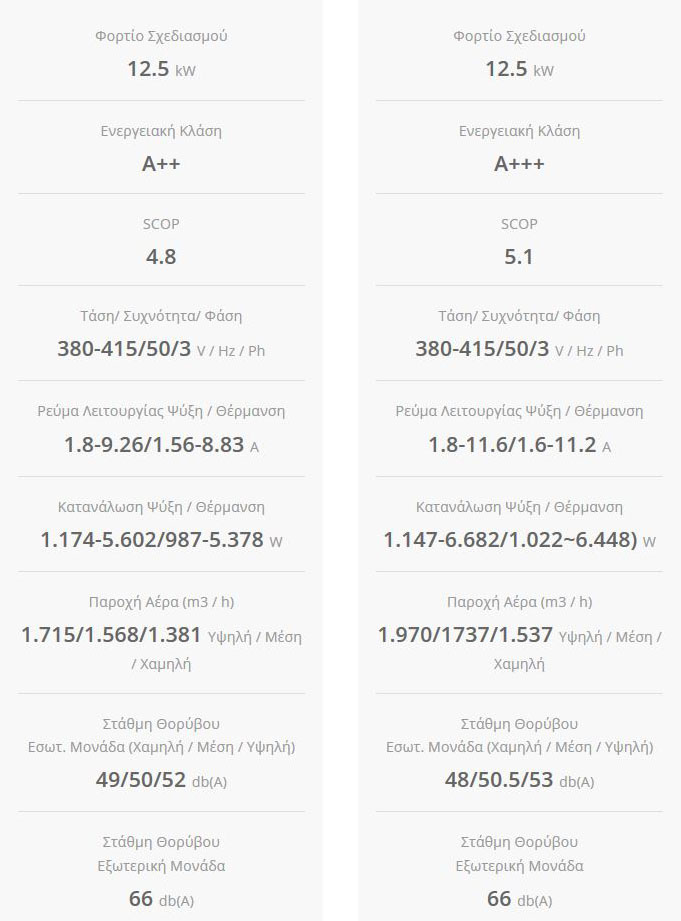Click 'Ρεύμα Λειτουργίας' label above 1.8-9.26/1.56-8.83
This screenshot has height=921, width=681.
[x=161, y=411]
